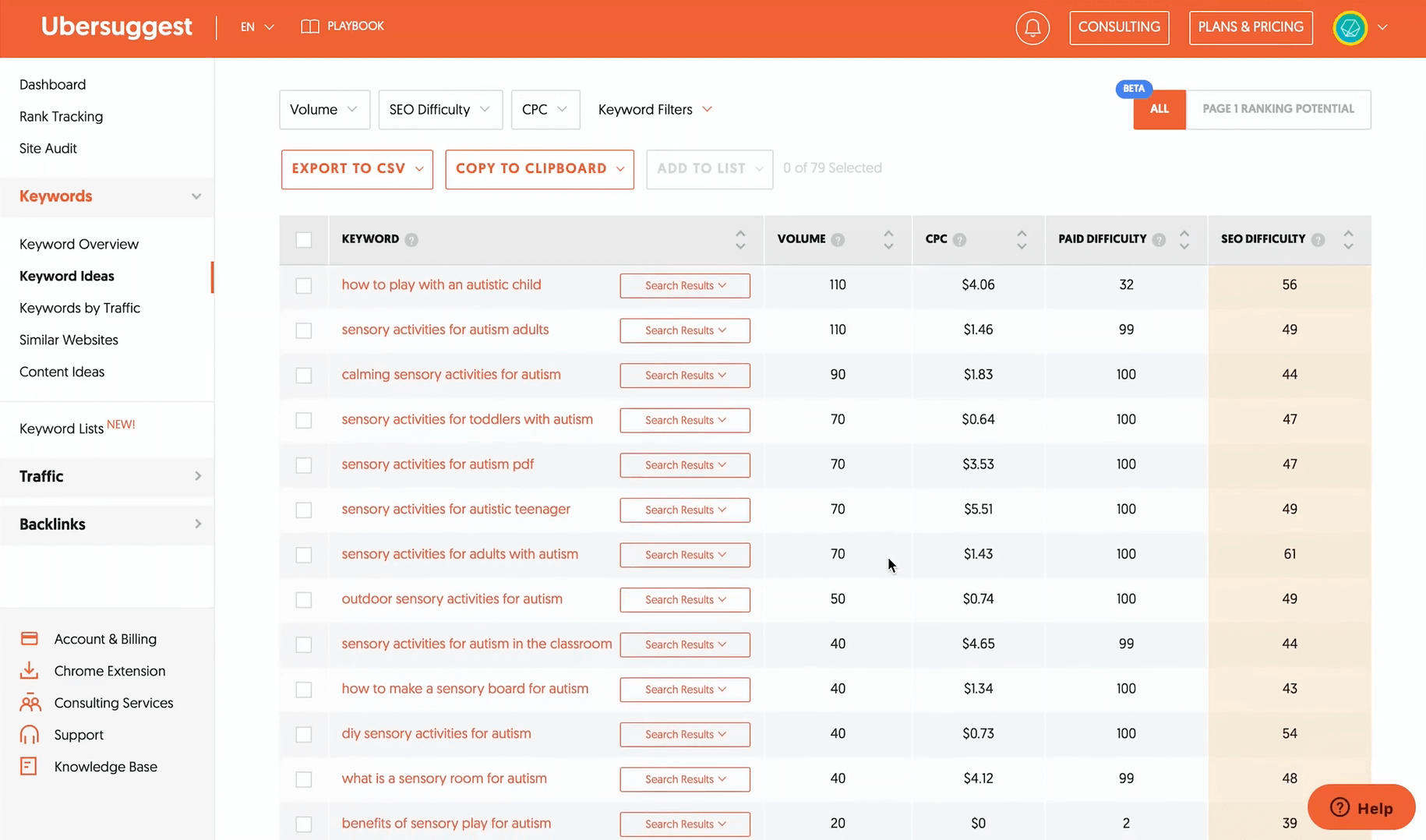1426x840 pixels.
Task: Select checkbox for 'outdoor sensory activities for autism'
Action: coord(304,599)
